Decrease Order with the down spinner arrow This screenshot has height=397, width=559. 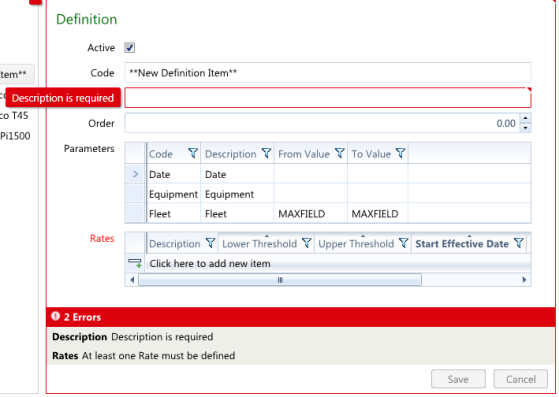(525, 128)
